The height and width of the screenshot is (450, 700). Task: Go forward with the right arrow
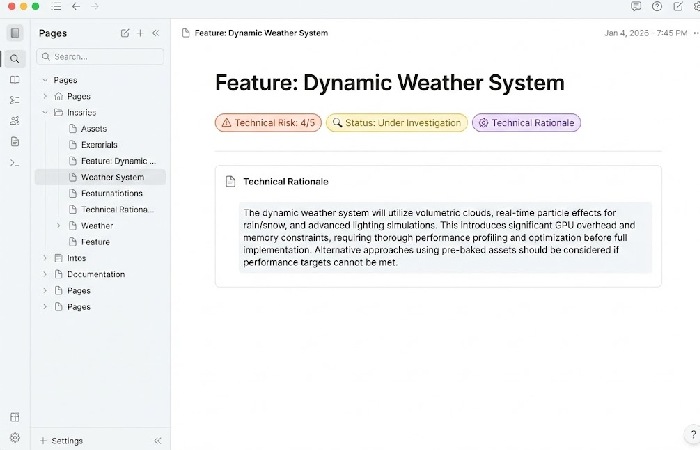point(95,6)
